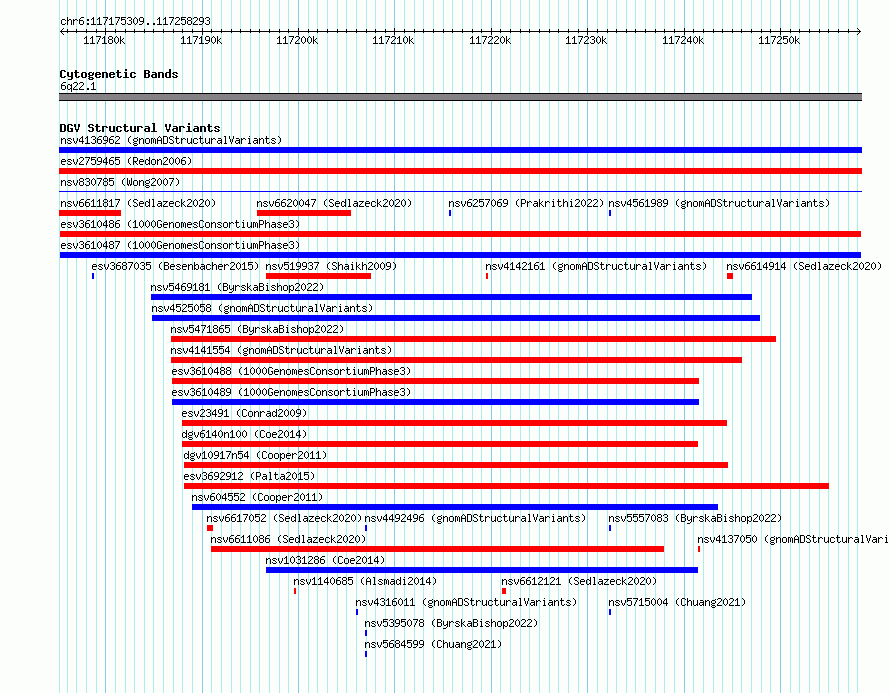Screen dimensions: 890x693
Task: Click nsv604552 (Cooper2011) label
Action: (x=257, y=497)
